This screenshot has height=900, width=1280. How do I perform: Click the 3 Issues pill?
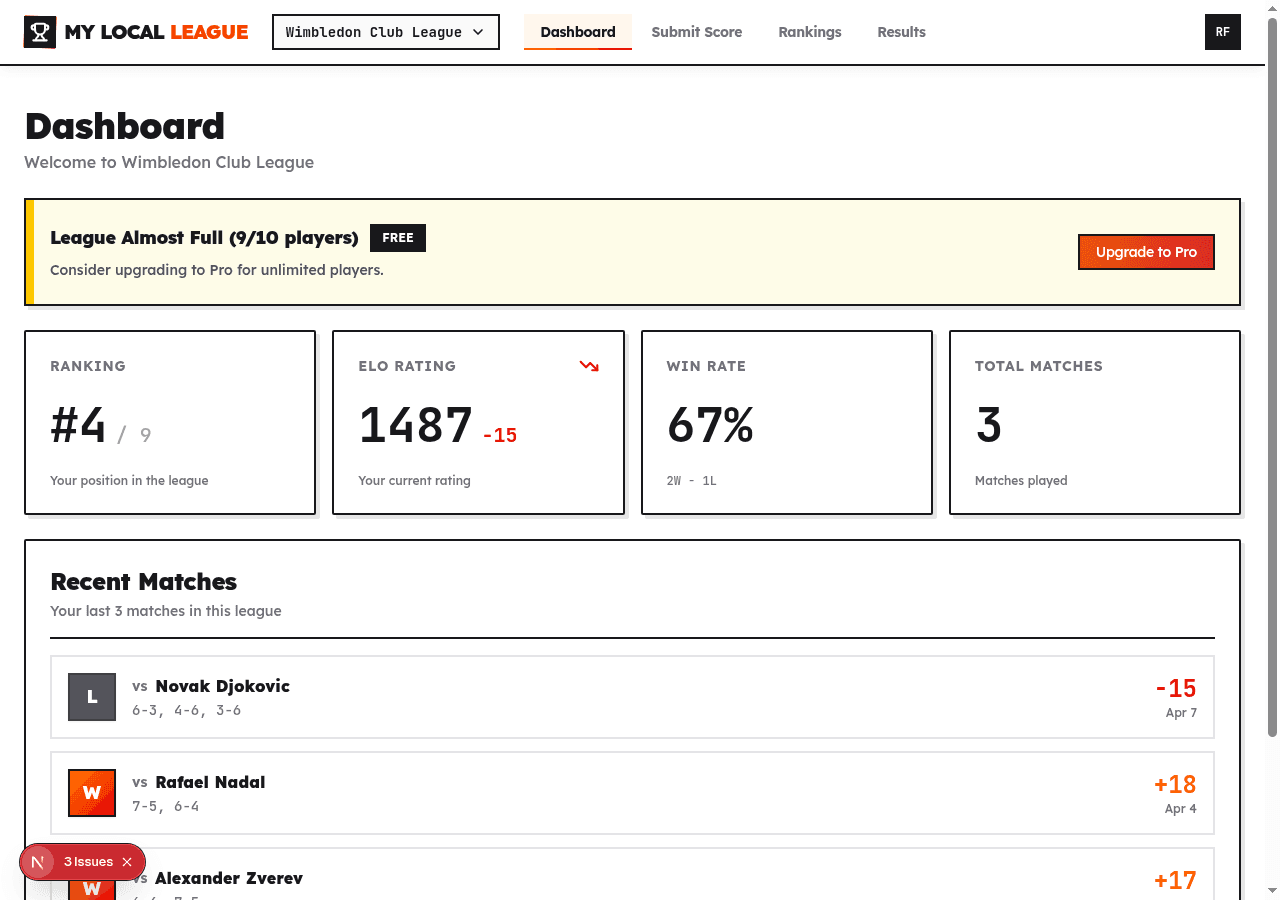(x=88, y=861)
